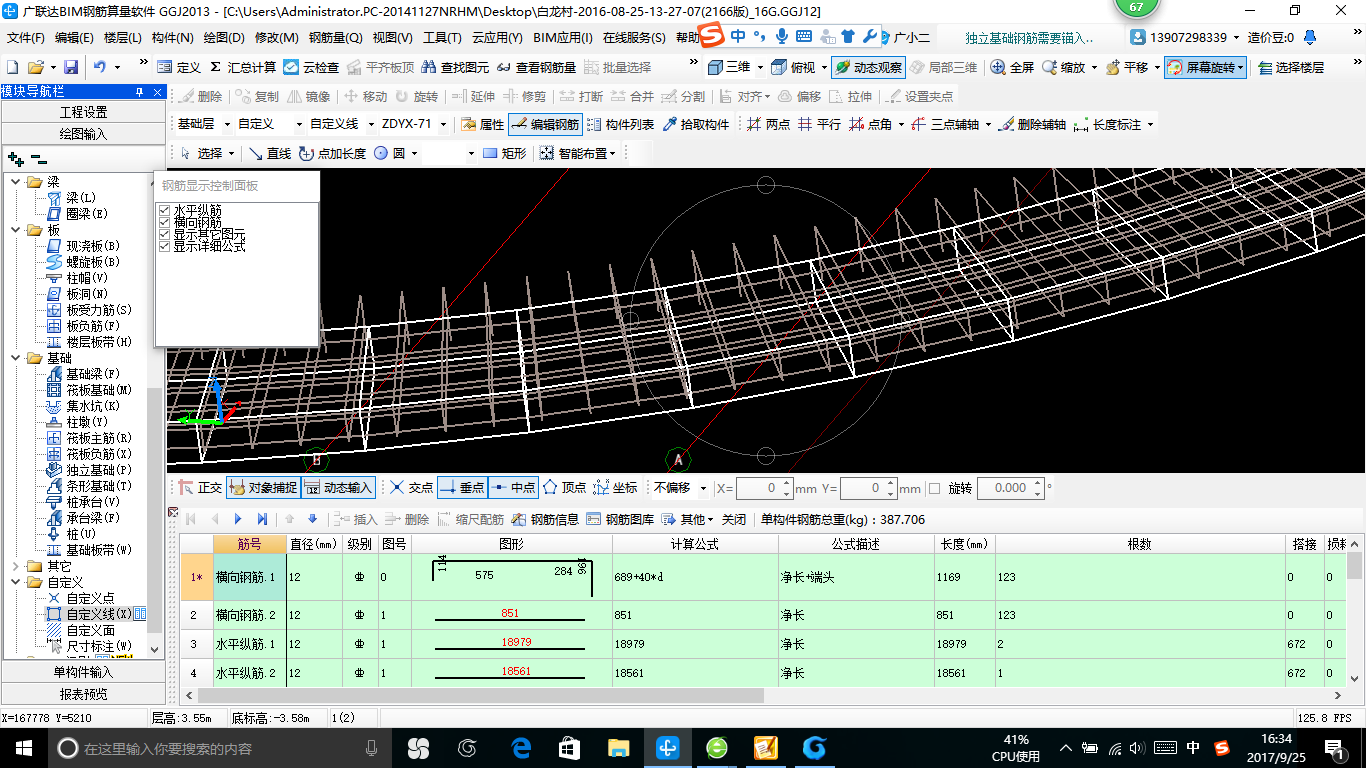Uncheck 横向钢筋 display checkbox
The height and width of the screenshot is (768, 1366).
coord(165,222)
